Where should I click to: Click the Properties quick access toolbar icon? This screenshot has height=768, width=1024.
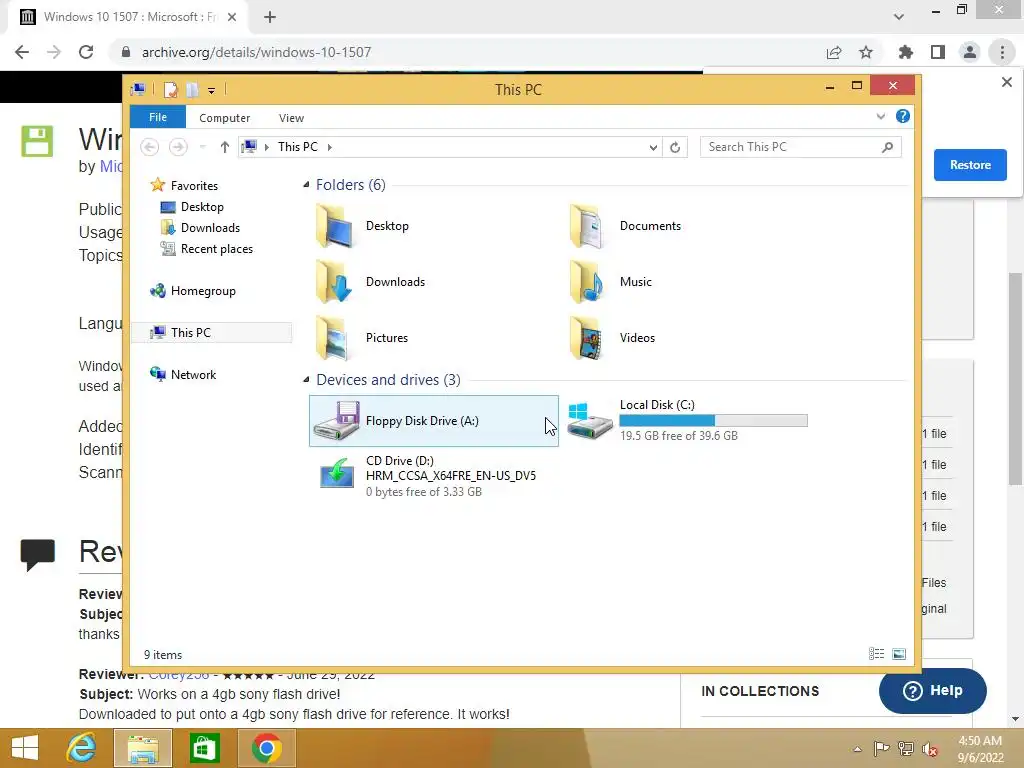point(170,89)
